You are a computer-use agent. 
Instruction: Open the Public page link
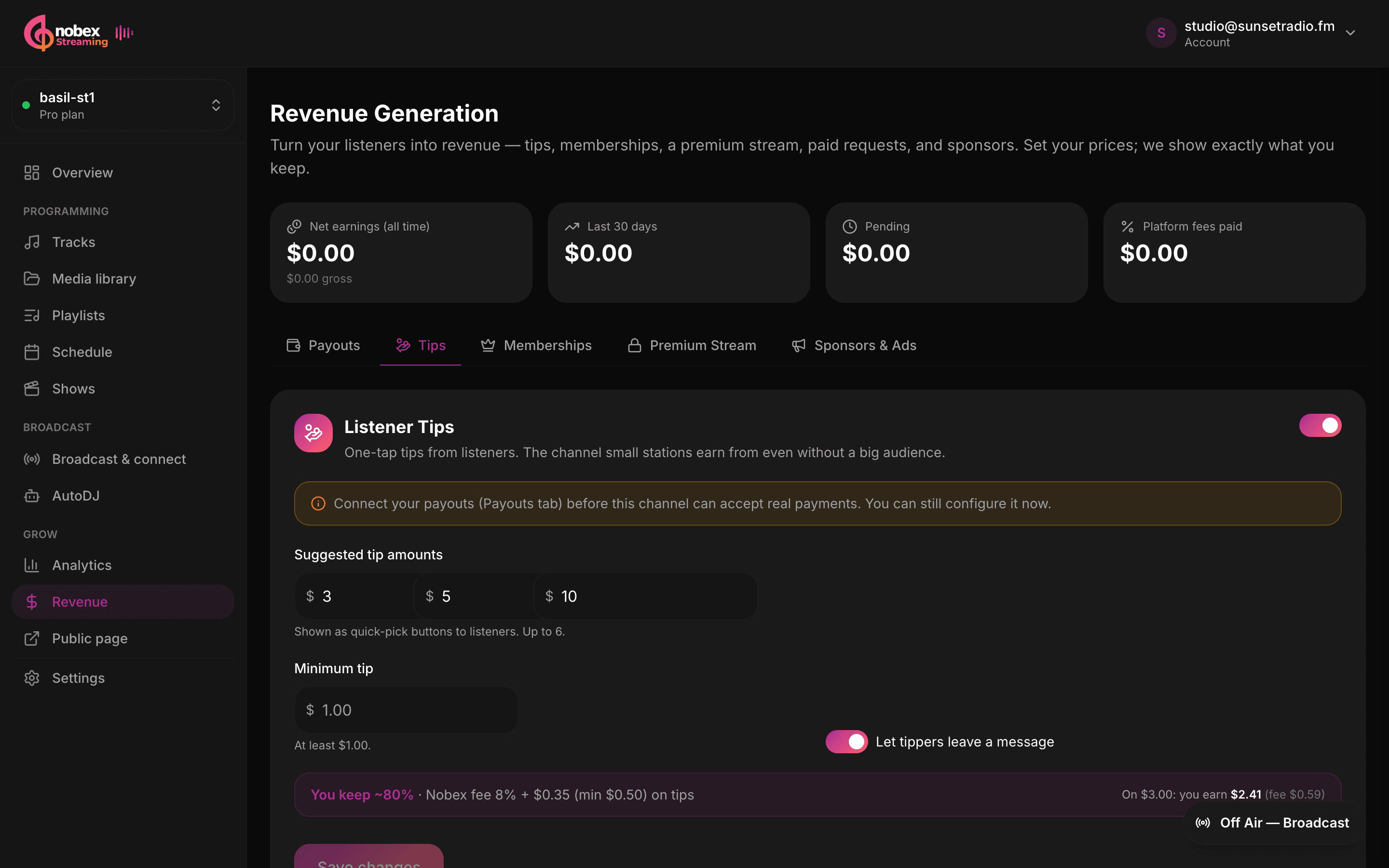tap(123, 639)
